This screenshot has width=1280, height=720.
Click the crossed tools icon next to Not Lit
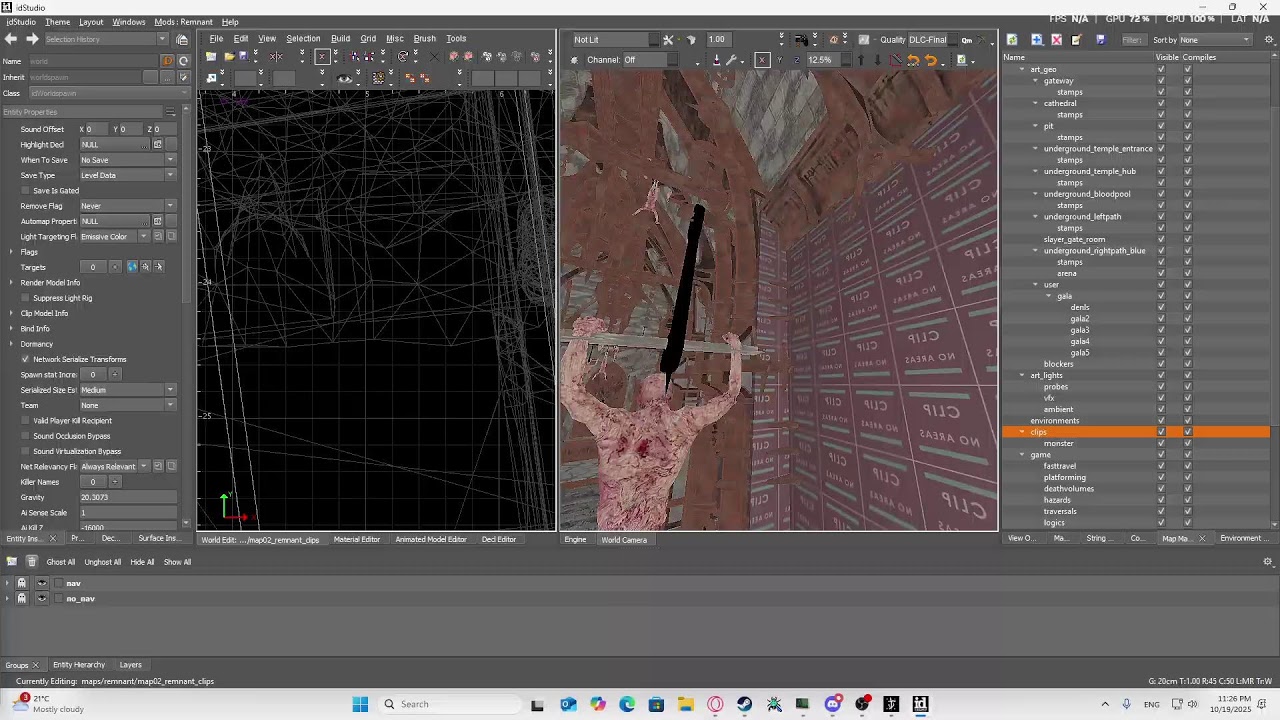pos(668,40)
